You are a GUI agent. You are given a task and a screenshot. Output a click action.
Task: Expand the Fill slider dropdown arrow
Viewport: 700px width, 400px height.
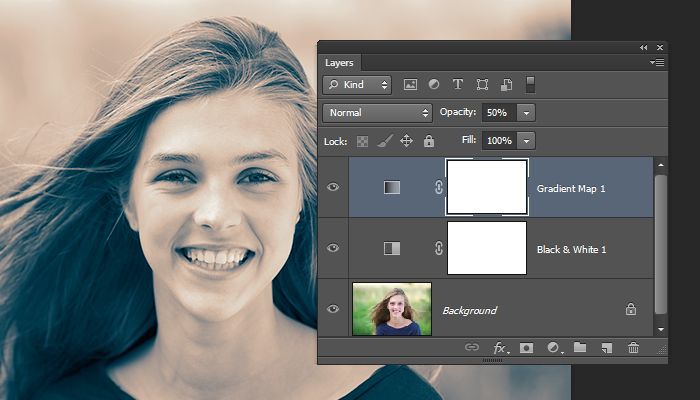click(527, 141)
